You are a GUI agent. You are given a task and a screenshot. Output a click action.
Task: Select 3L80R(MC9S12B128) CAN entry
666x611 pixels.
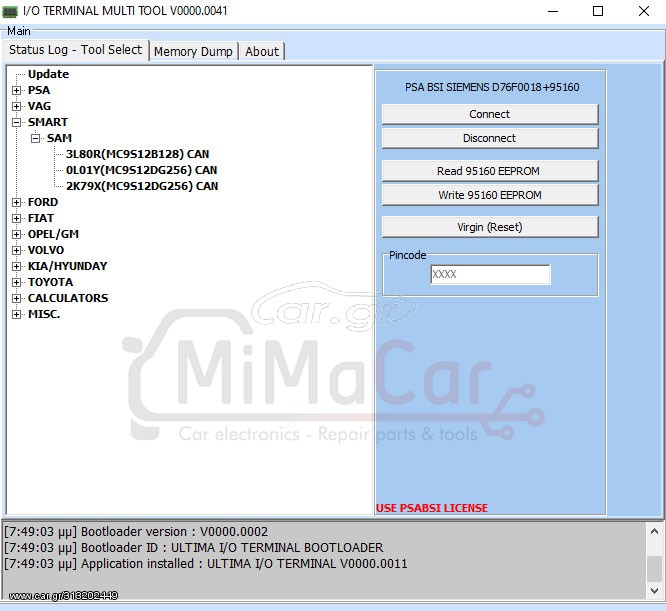pos(138,154)
